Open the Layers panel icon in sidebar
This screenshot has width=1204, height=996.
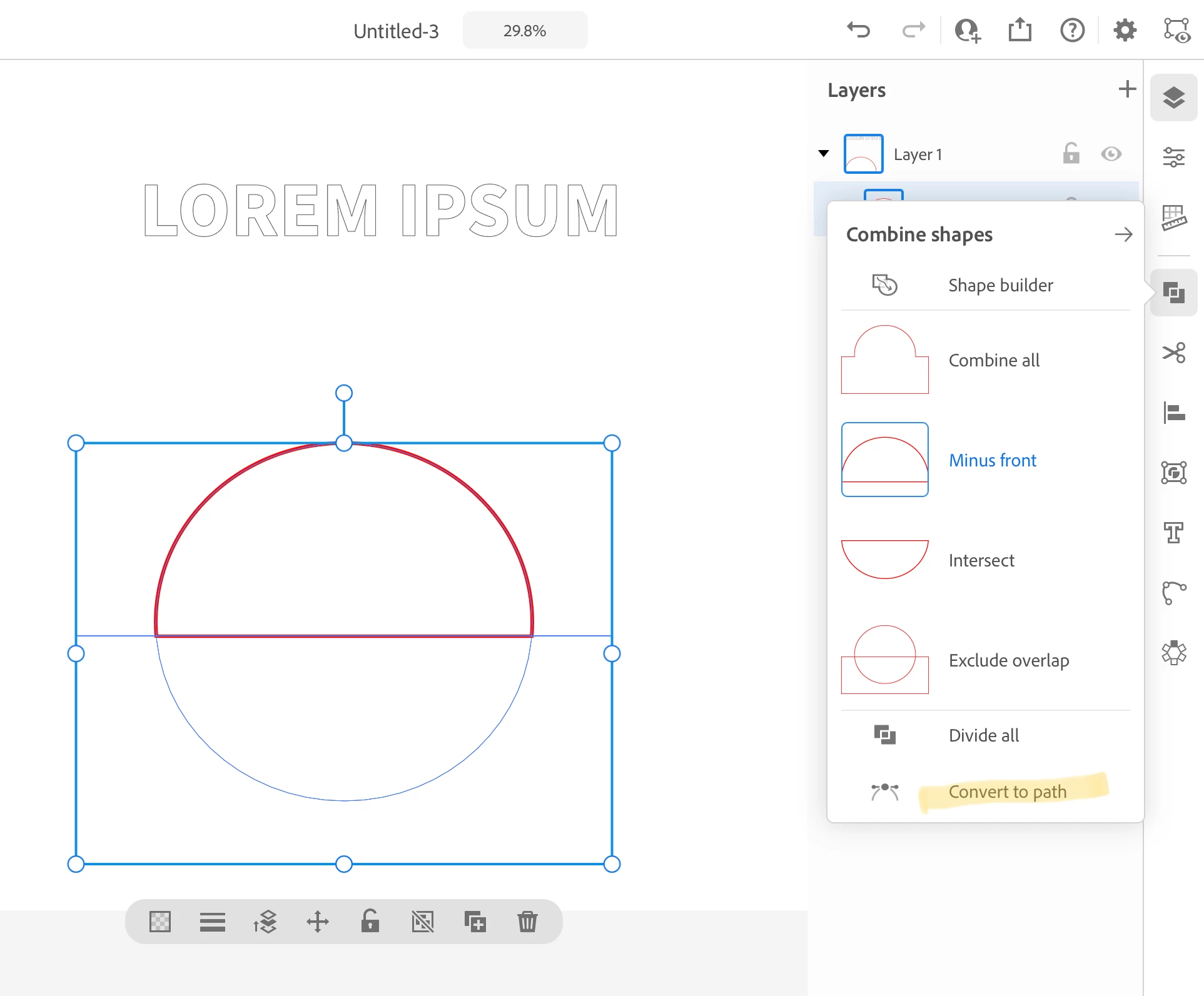pyautogui.click(x=1173, y=98)
